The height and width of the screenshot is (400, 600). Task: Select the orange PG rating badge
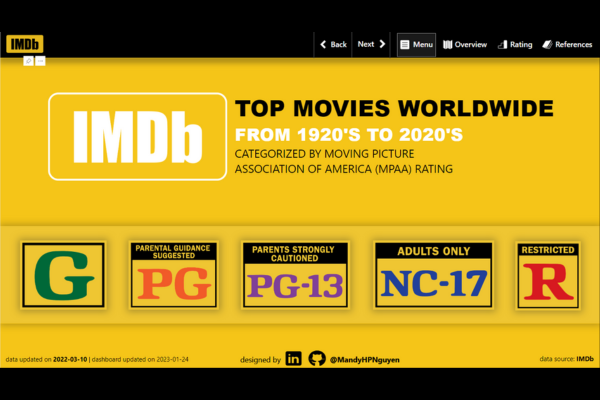(174, 275)
